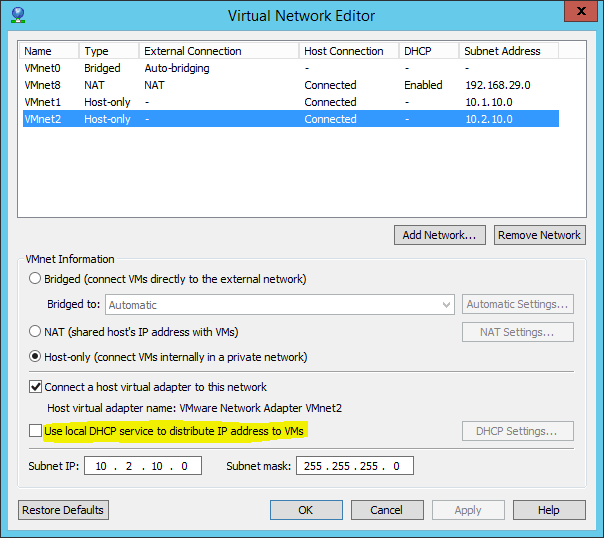
Task: Click the Remove Network button
Action: tap(540, 235)
